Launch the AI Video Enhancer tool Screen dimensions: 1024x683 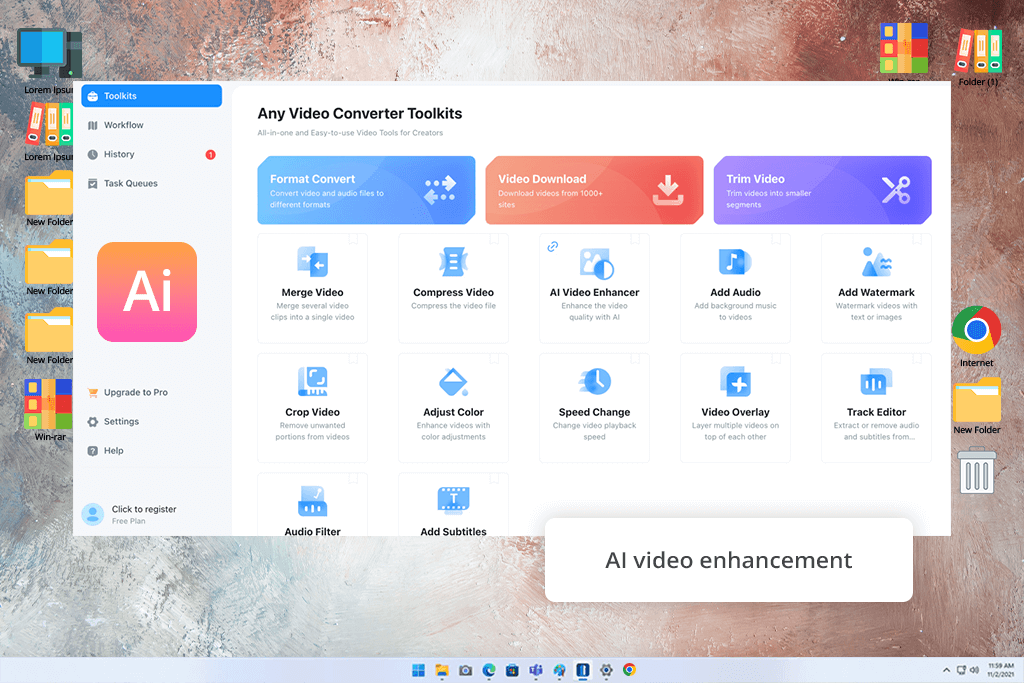point(594,288)
